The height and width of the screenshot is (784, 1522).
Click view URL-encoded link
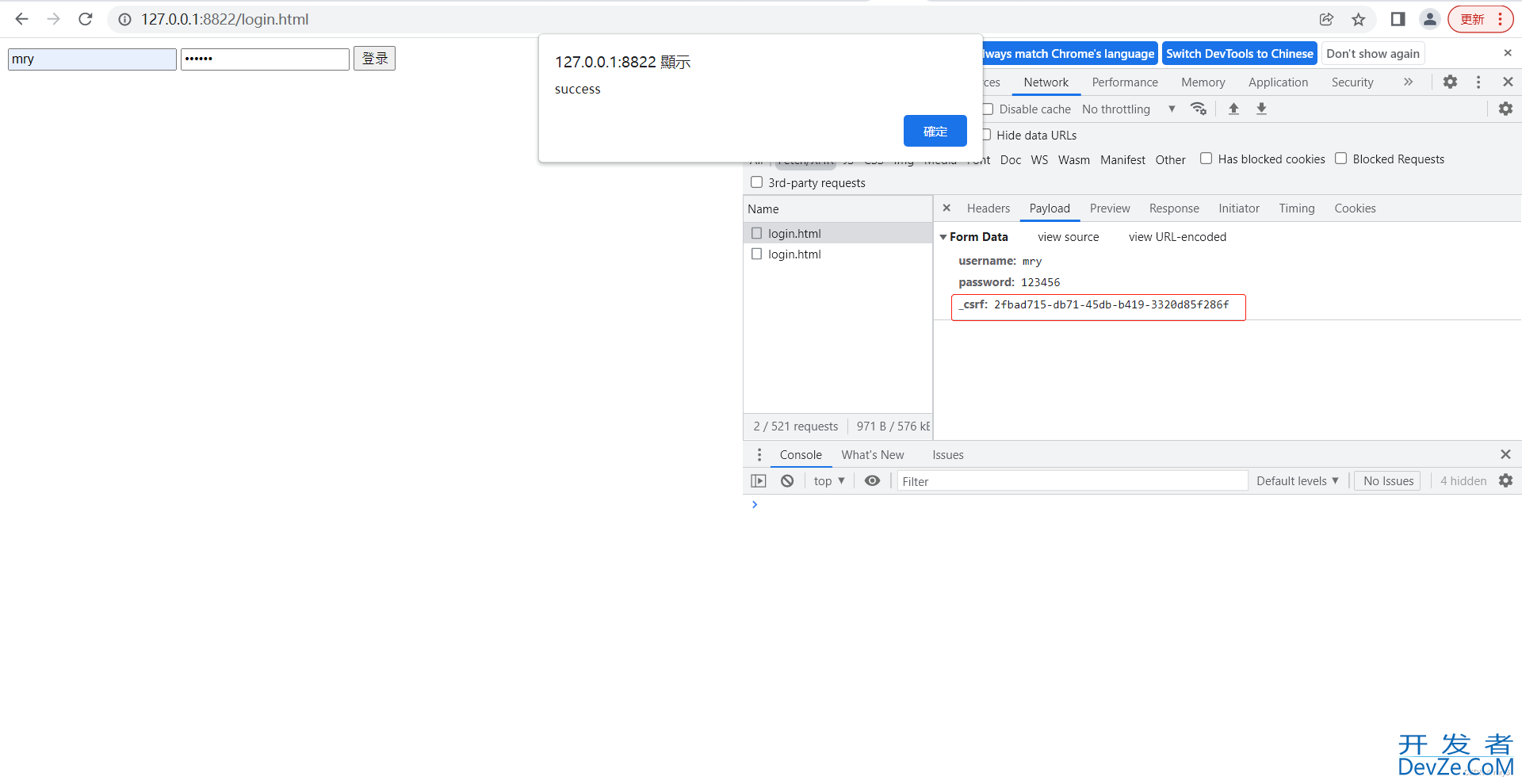(1177, 236)
